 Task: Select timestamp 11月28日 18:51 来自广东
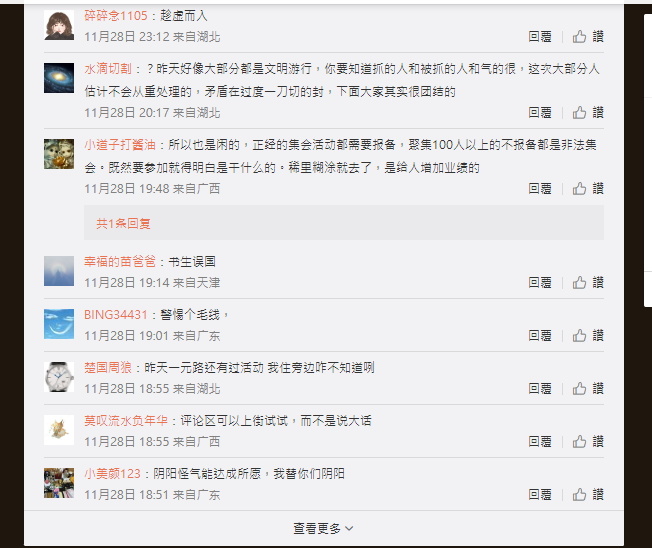(x=152, y=495)
